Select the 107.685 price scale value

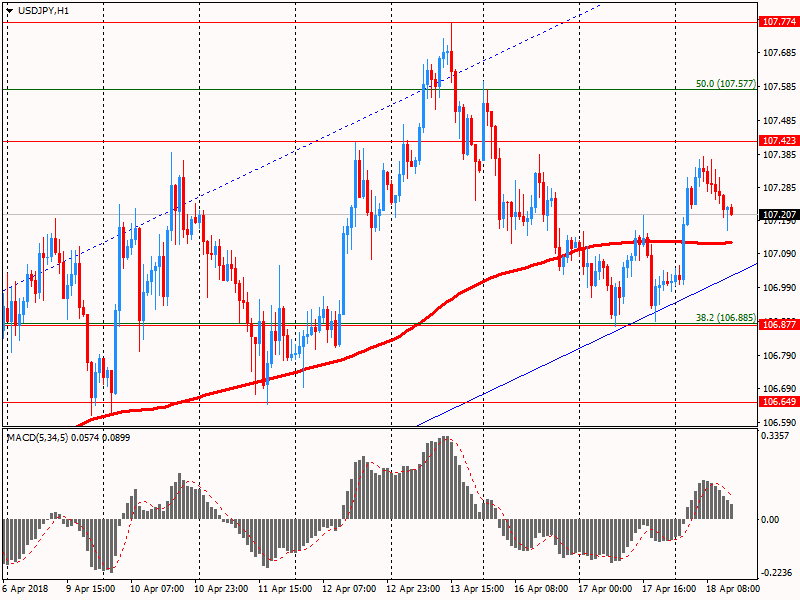click(x=779, y=53)
